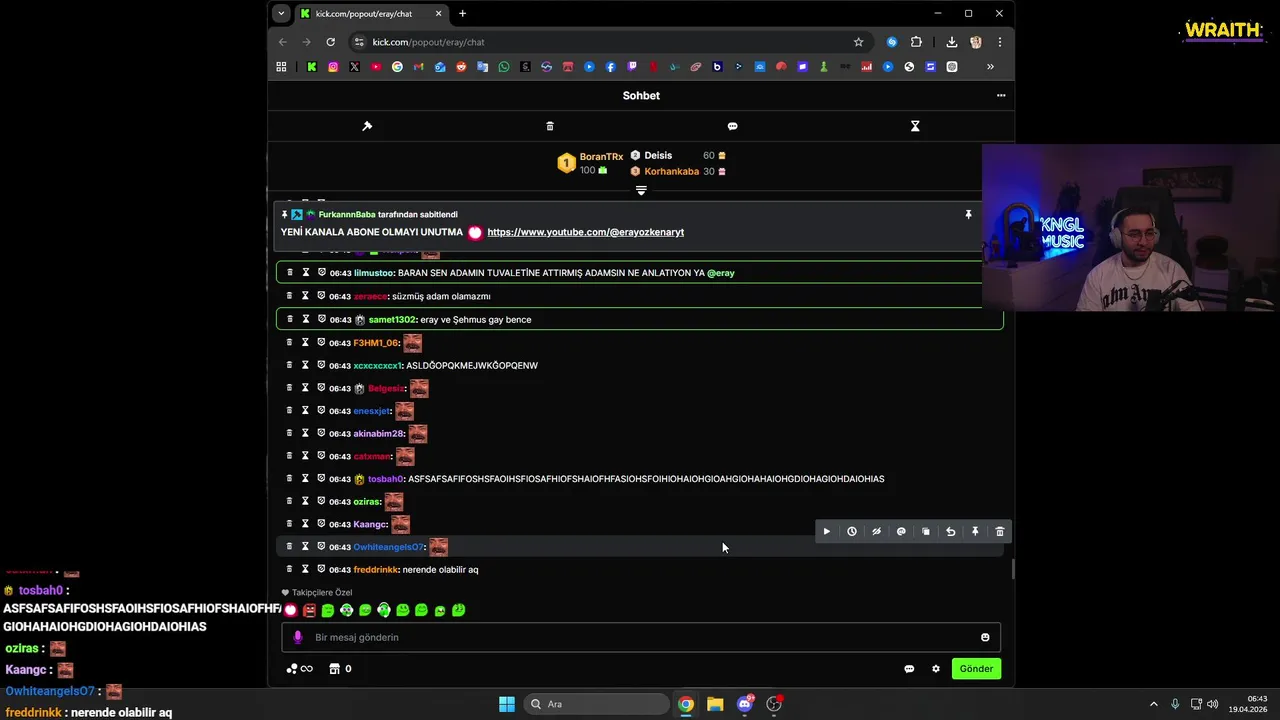Screen dimensions: 1280x720
Task: Open Chrome apps grid icon
Action: pyautogui.click(x=281, y=67)
